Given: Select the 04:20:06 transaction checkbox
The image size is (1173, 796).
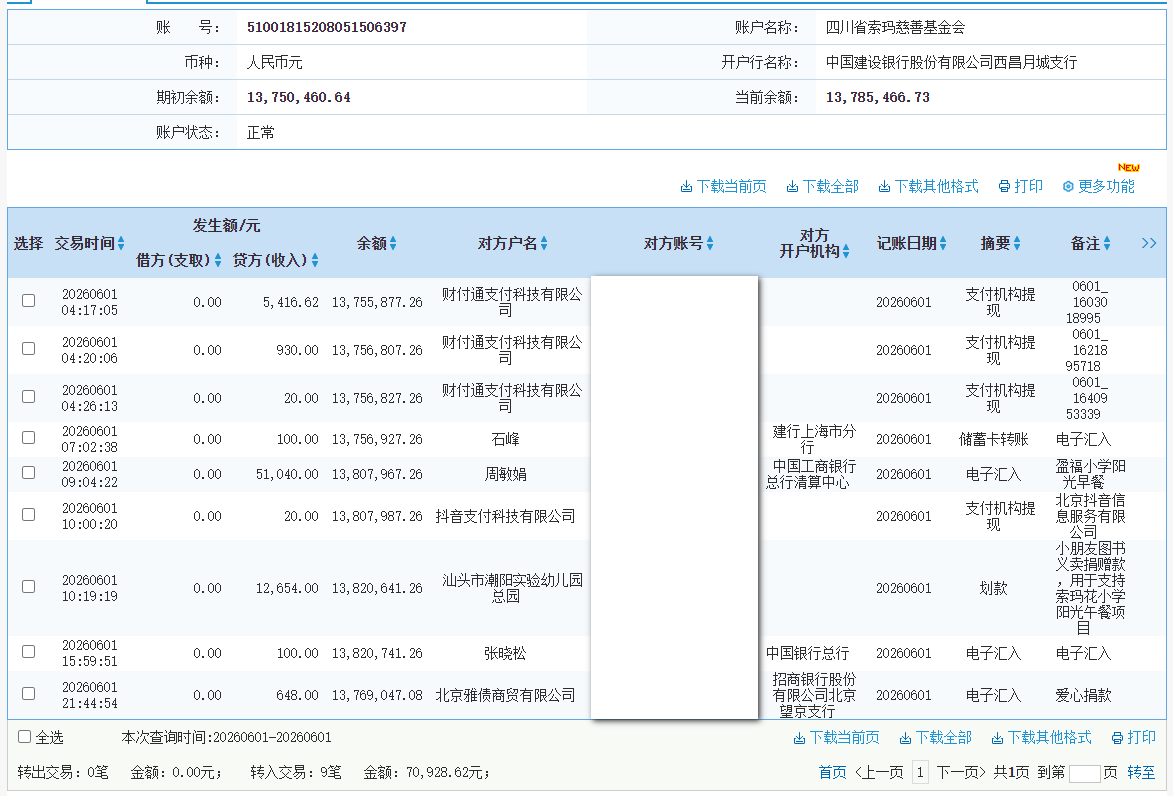Looking at the screenshot, I should (x=28, y=349).
